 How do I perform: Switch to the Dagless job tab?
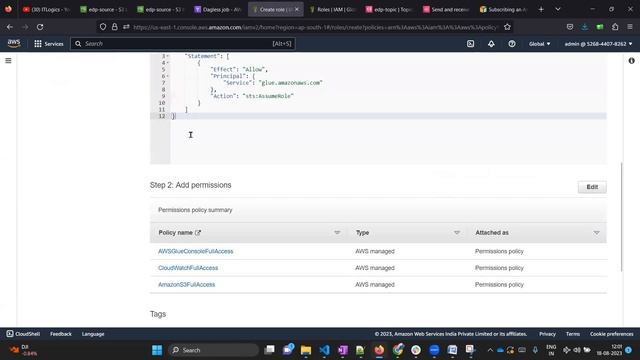point(218,9)
